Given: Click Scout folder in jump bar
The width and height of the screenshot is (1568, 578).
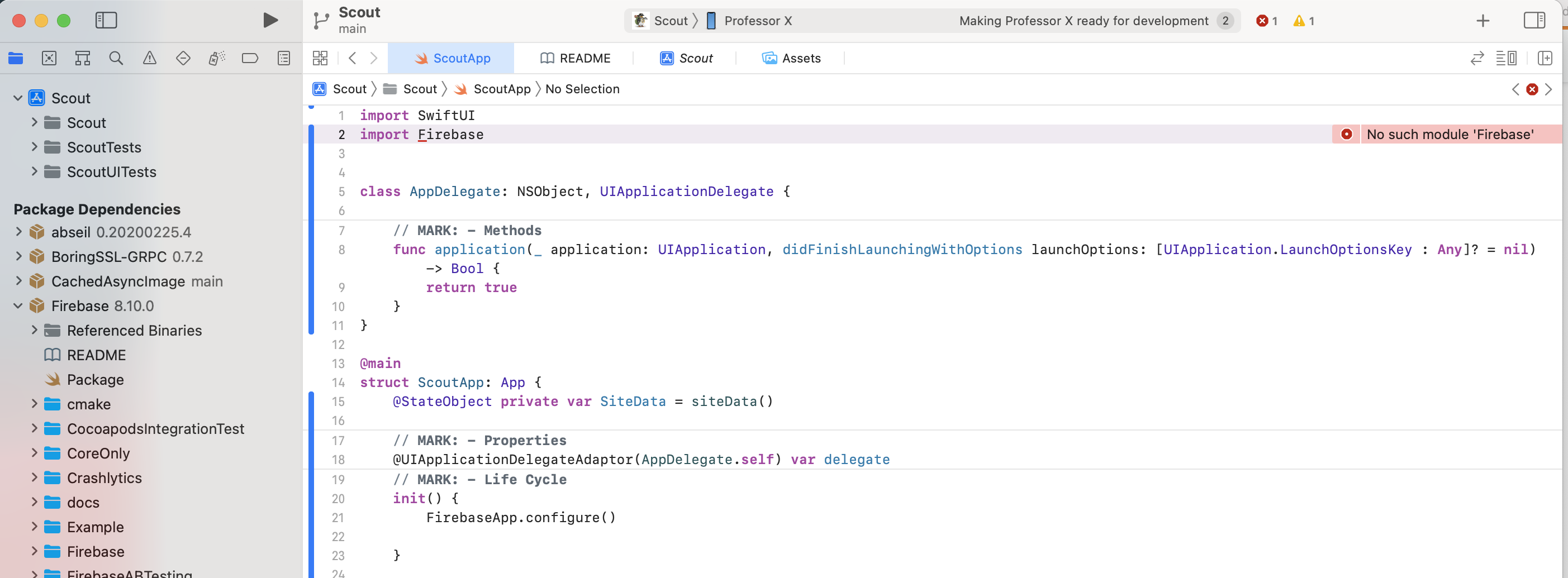Looking at the screenshot, I should (410, 89).
